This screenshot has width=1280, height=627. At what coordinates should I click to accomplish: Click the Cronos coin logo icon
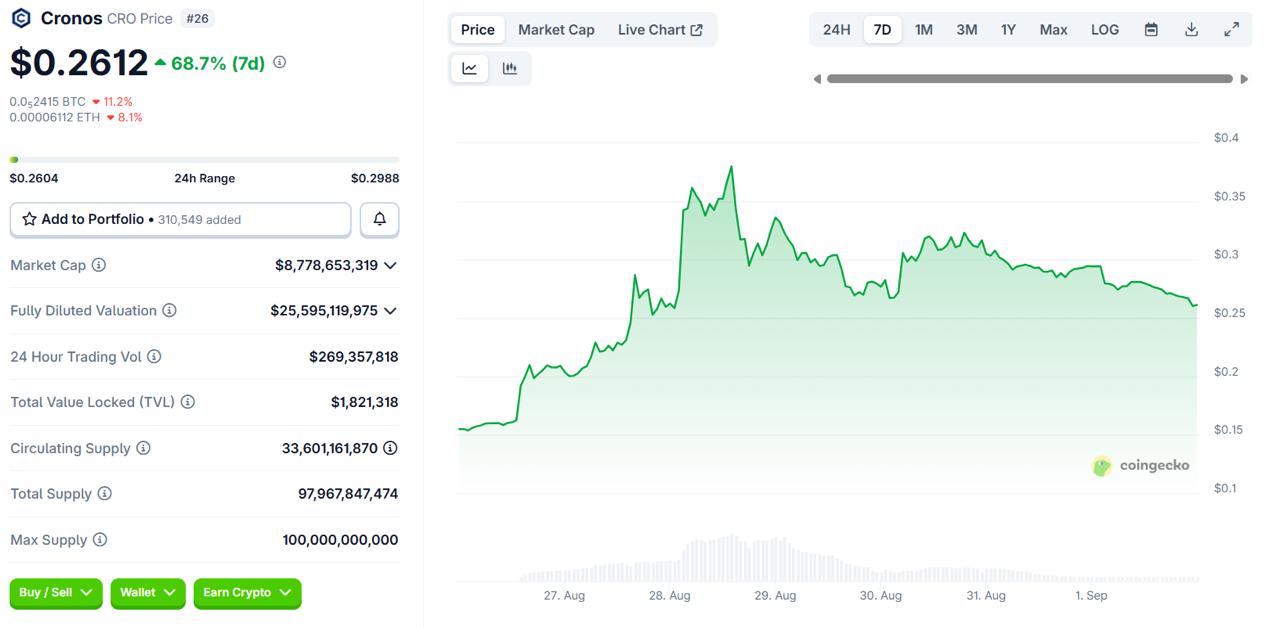point(20,18)
